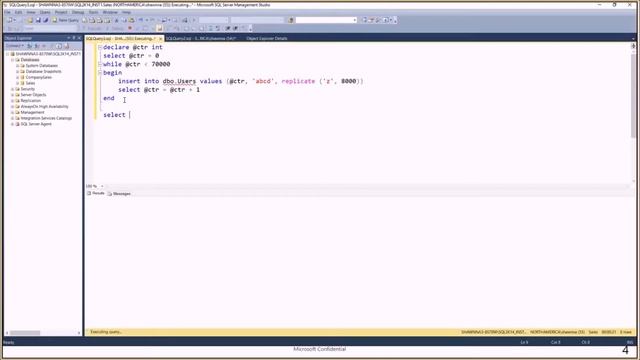Click the '70000' value in while condition

(x=161, y=64)
